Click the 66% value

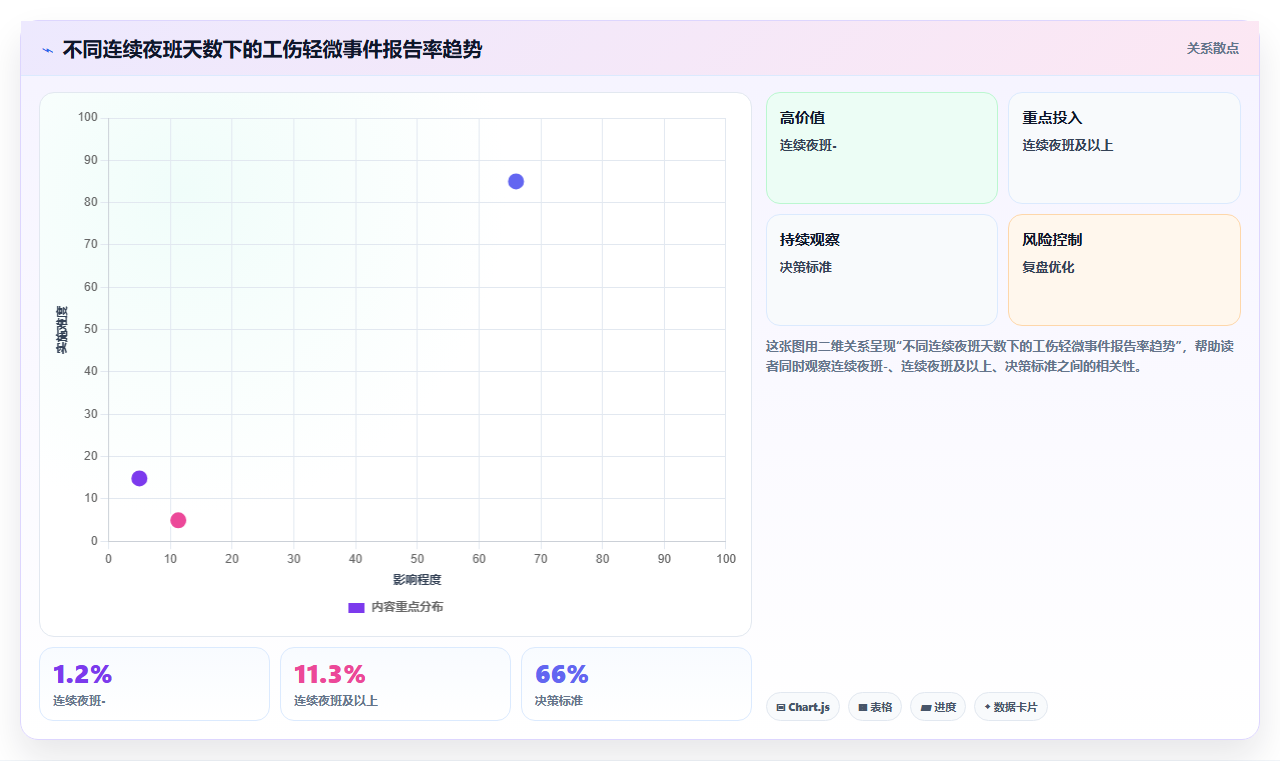click(562, 674)
